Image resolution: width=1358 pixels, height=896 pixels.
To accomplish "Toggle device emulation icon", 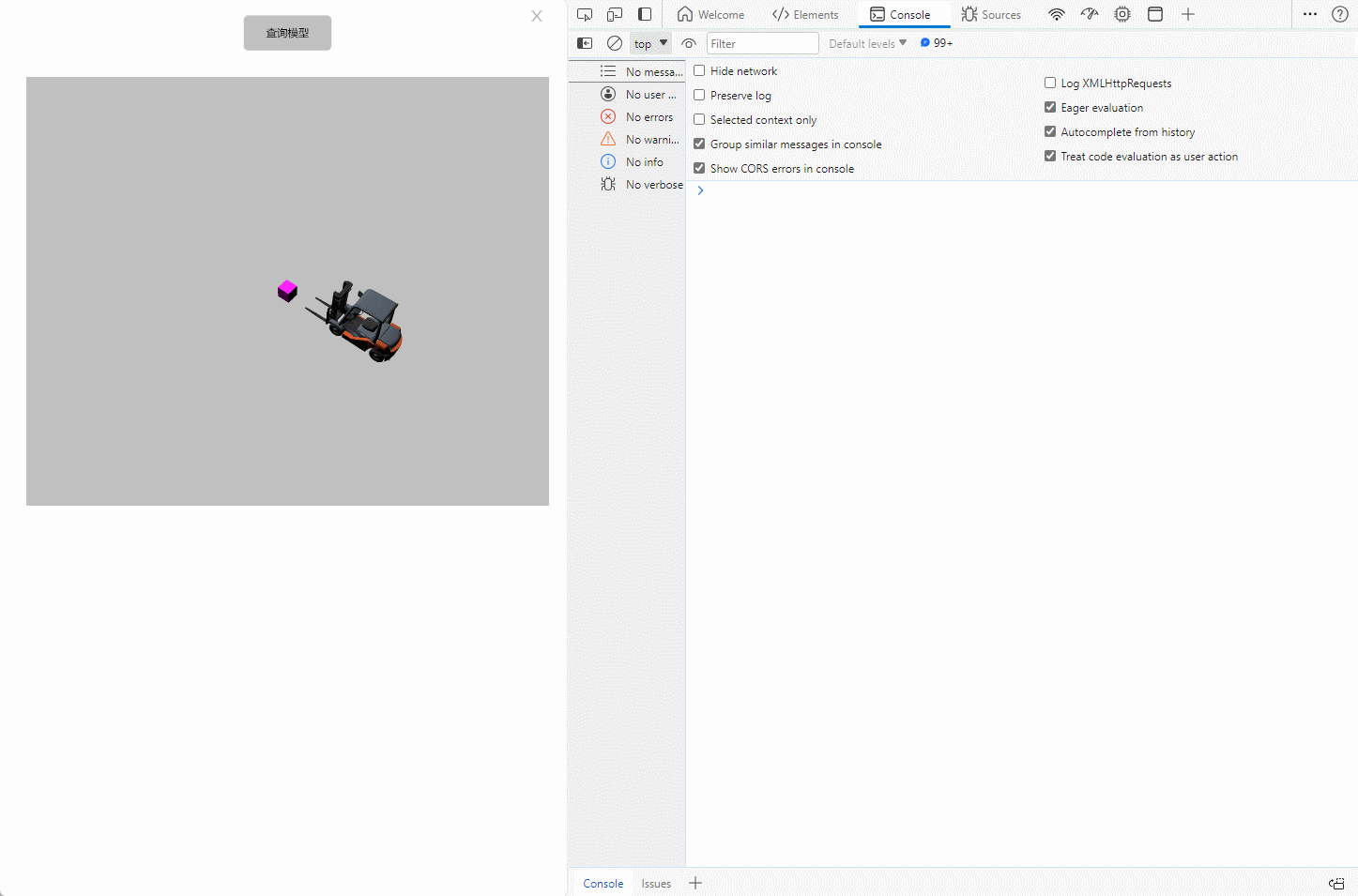I will 615,14.
